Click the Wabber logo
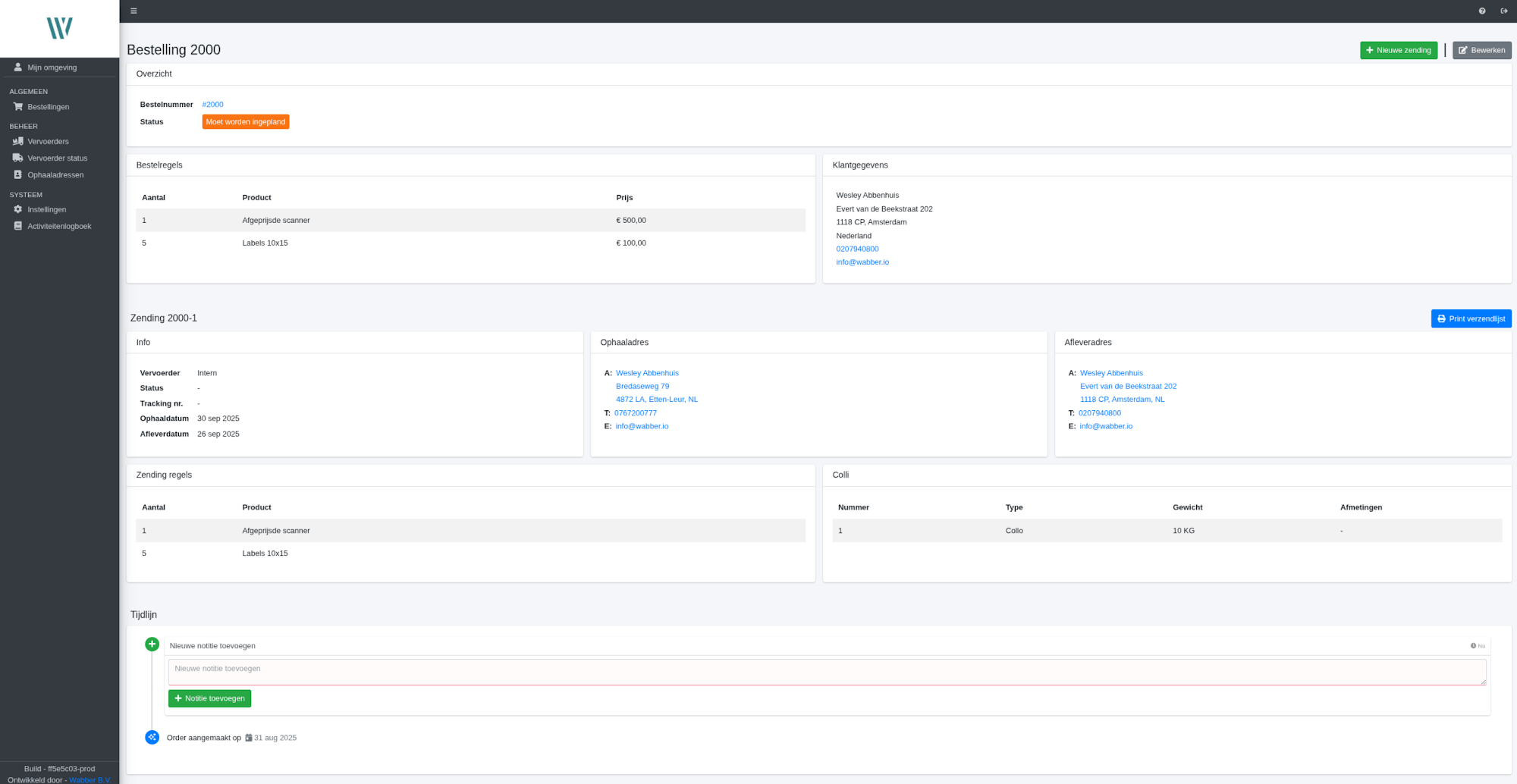The height and width of the screenshot is (784, 1517). 59,28
